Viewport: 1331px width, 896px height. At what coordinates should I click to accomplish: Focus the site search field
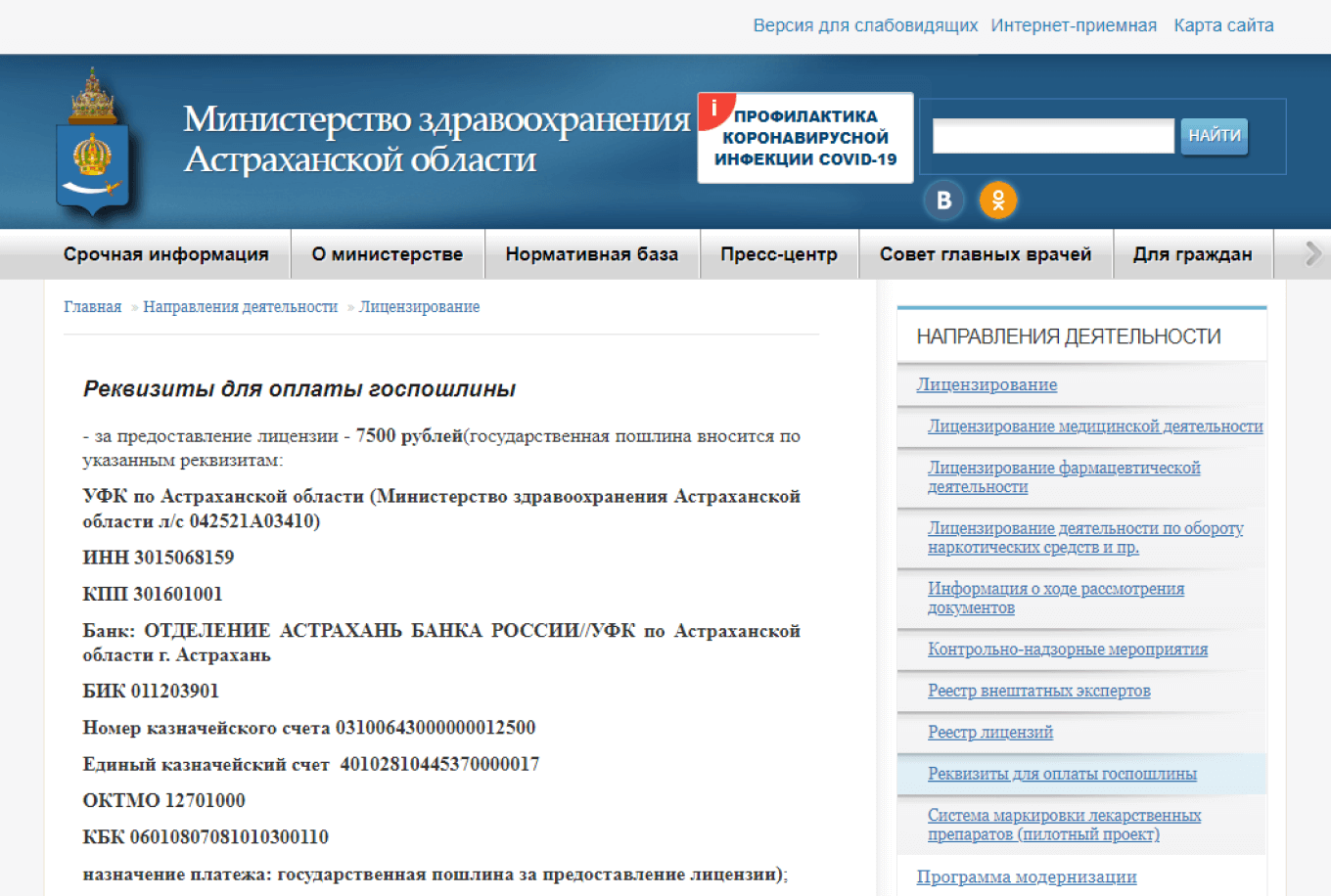[1053, 136]
